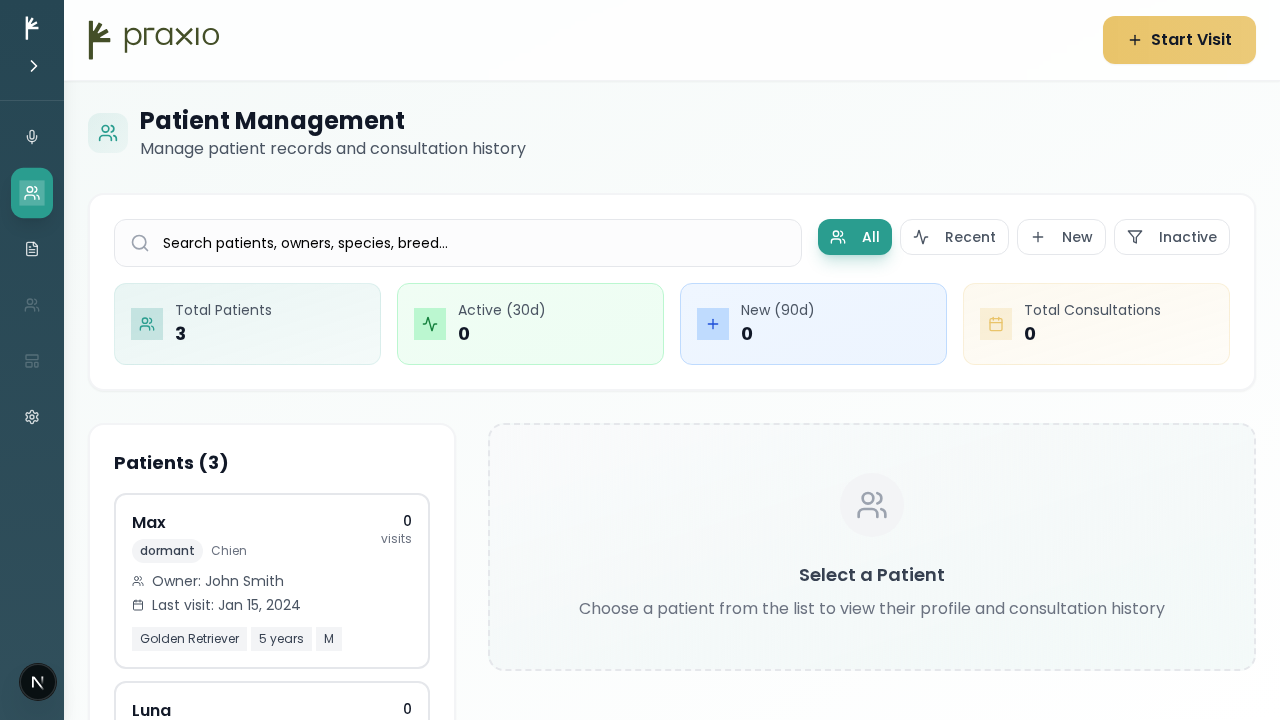
Task: Open Settings from the sidebar gear icon
Action: coord(32,417)
